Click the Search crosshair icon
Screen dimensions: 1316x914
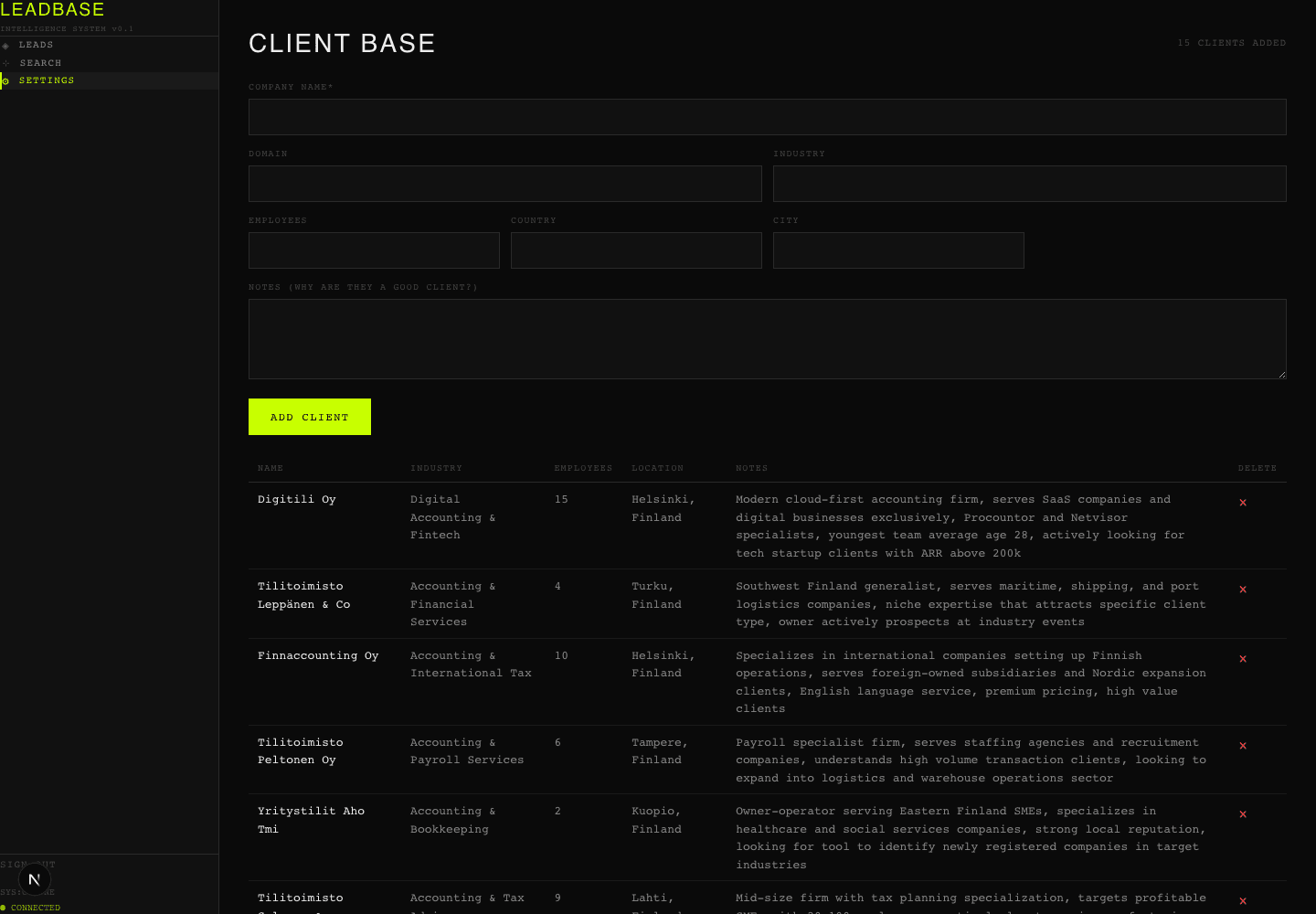pyautogui.click(x=5, y=63)
